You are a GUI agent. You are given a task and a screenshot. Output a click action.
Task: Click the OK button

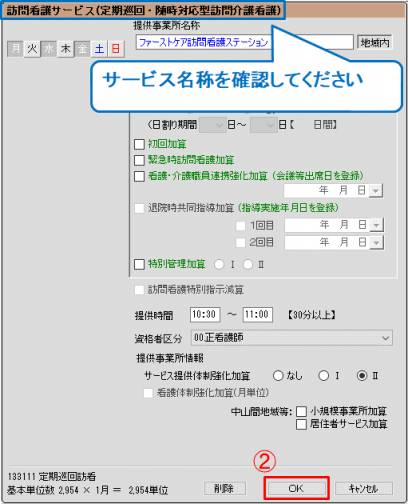(x=296, y=488)
